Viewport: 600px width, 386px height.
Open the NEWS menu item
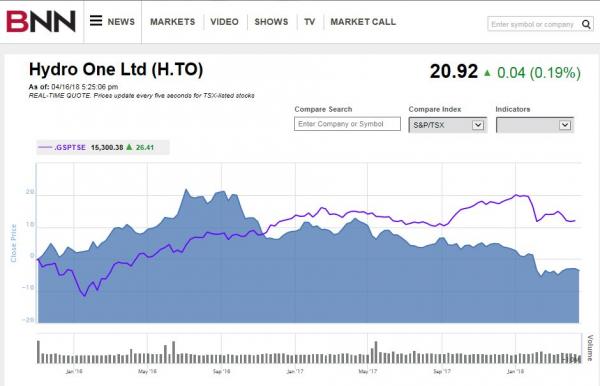click(x=121, y=22)
